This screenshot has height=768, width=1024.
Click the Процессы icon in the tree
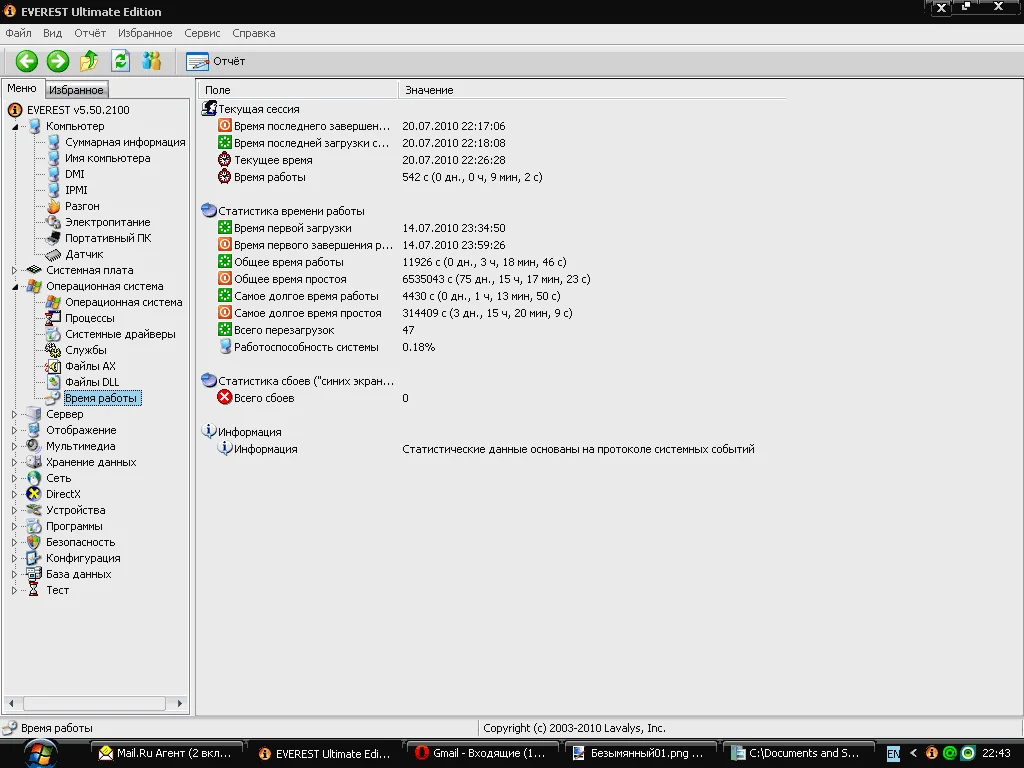pyautogui.click(x=53, y=318)
